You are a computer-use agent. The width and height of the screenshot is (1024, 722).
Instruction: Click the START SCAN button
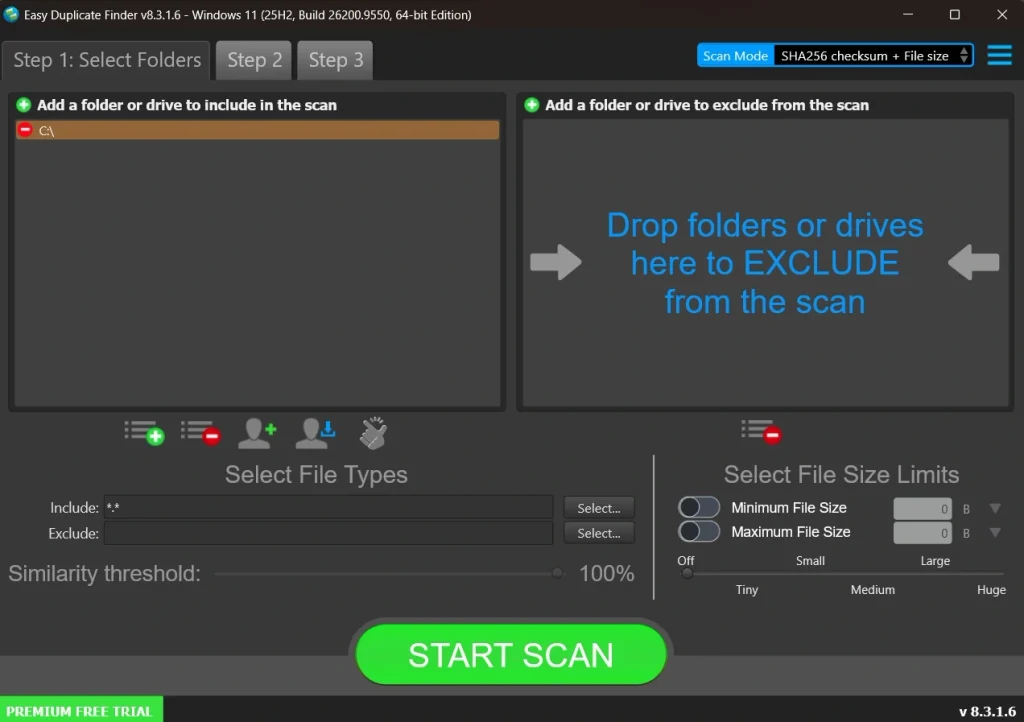click(x=511, y=654)
